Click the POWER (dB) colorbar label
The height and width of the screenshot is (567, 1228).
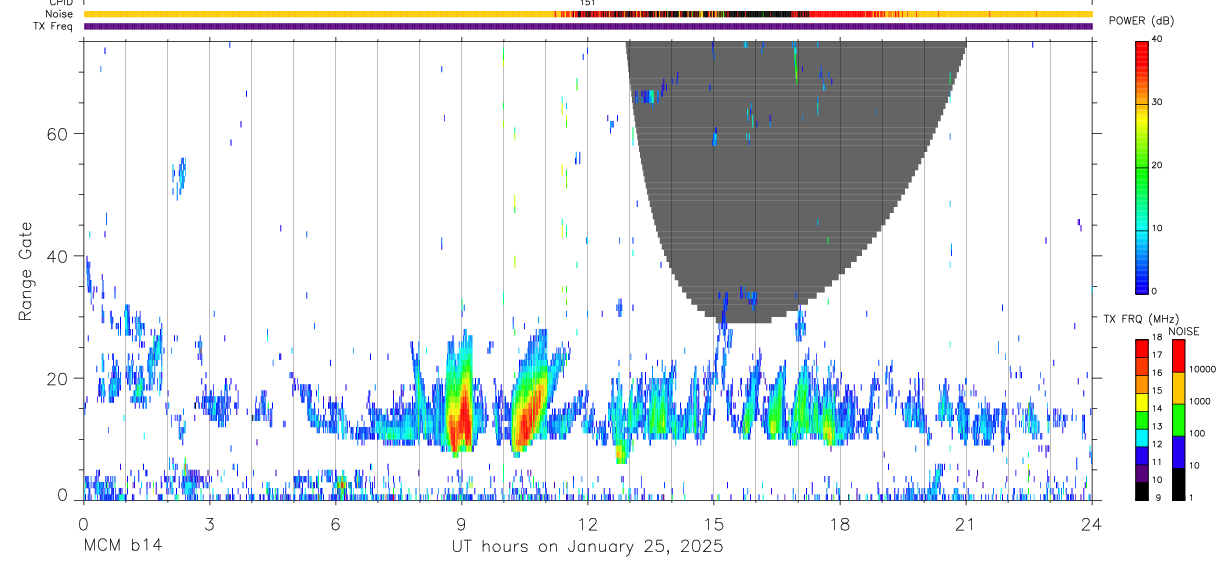pyautogui.click(x=1141, y=21)
